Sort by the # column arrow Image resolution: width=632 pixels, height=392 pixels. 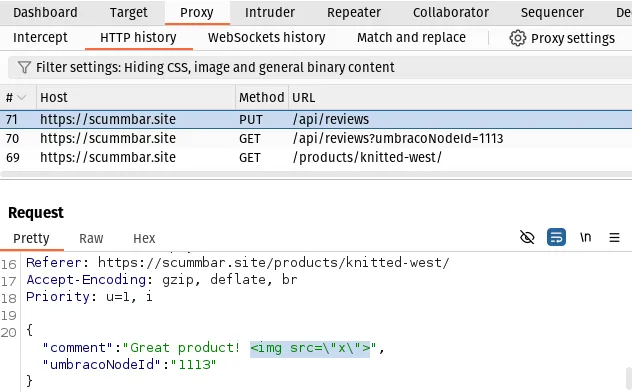pos(22,97)
